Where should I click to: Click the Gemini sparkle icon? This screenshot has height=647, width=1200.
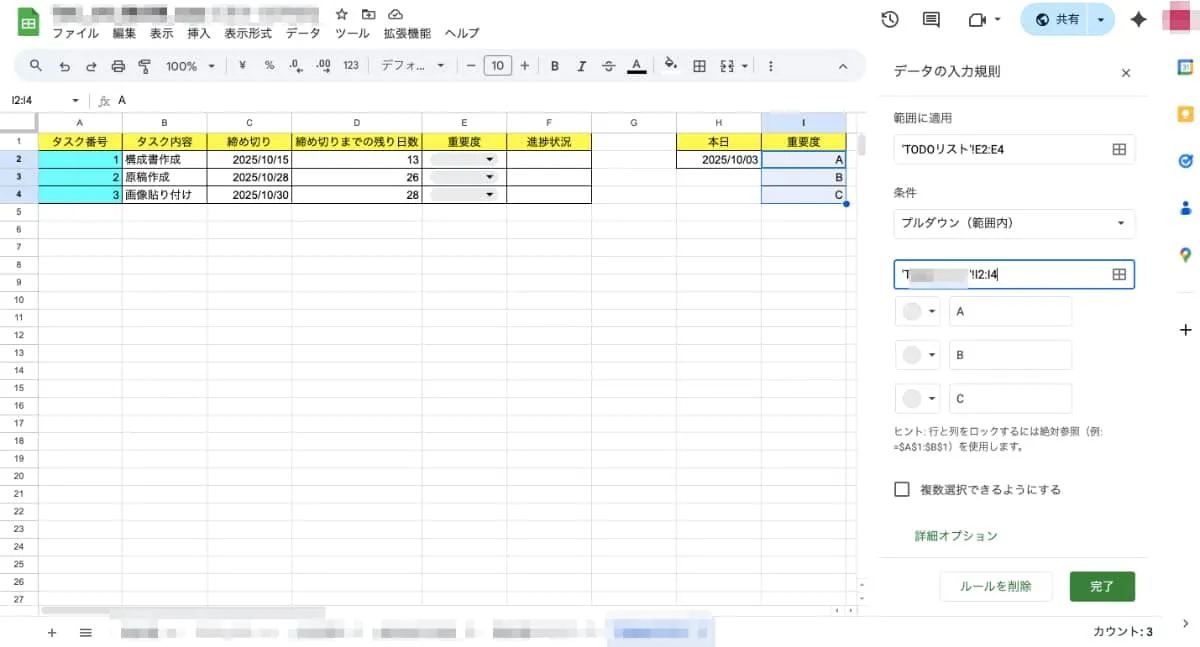coord(1139,19)
